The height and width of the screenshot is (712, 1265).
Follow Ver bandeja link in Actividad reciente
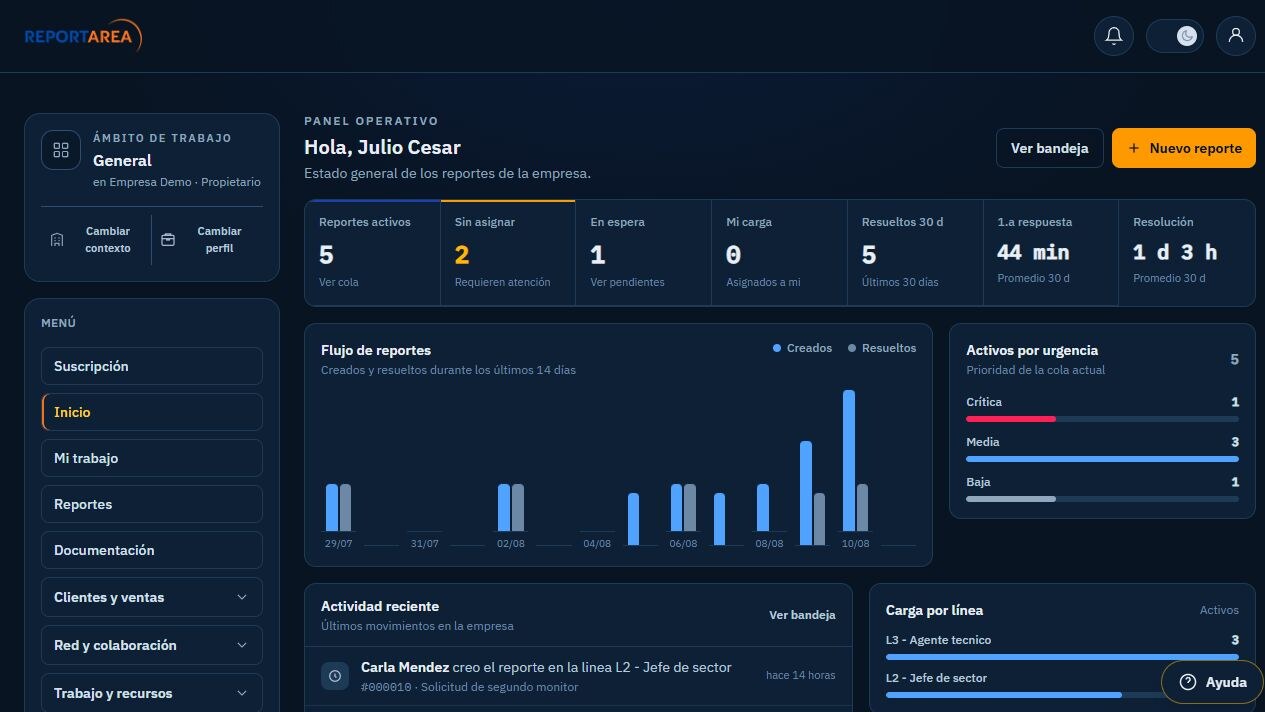(802, 615)
